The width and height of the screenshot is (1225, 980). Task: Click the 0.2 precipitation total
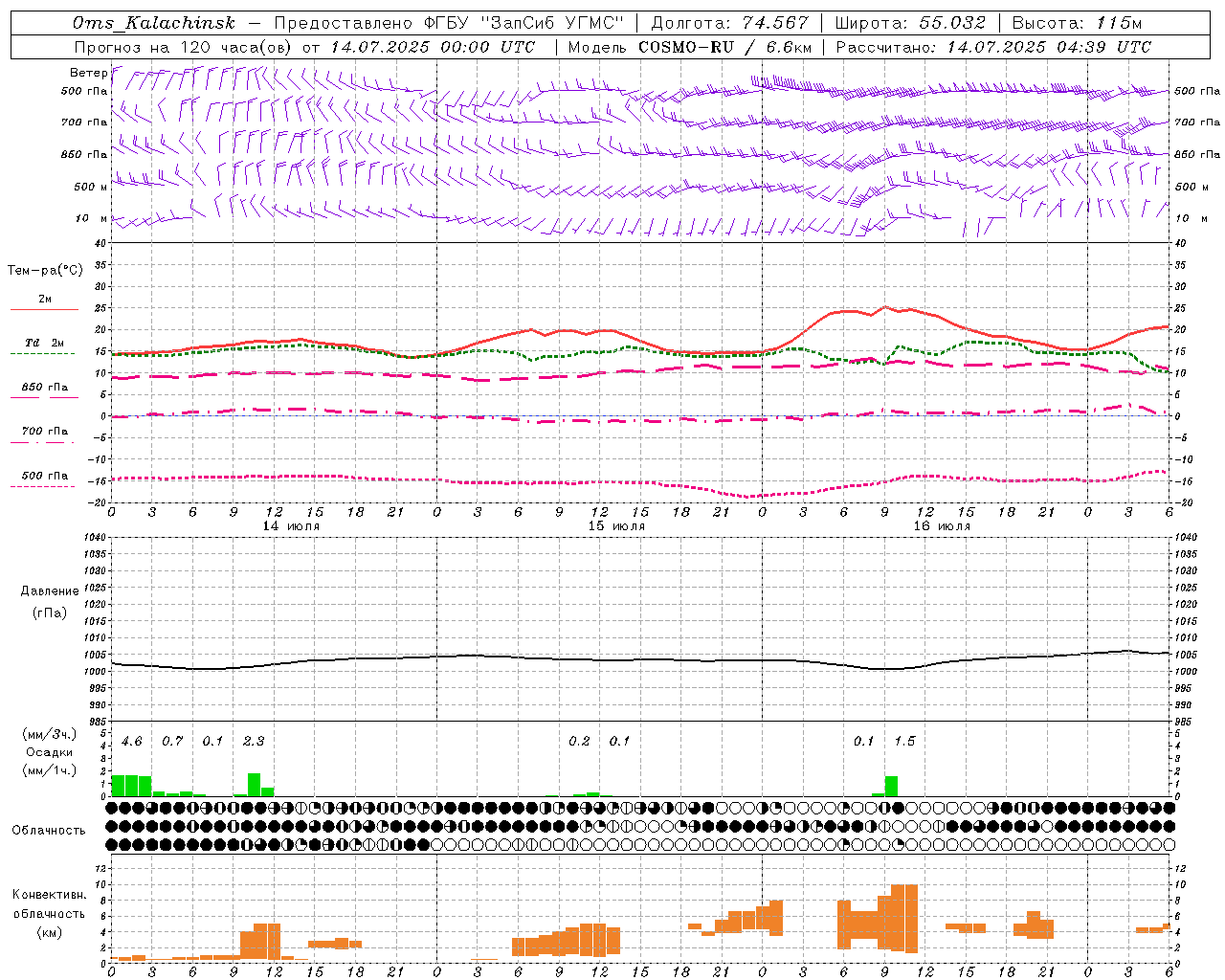pos(579,741)
